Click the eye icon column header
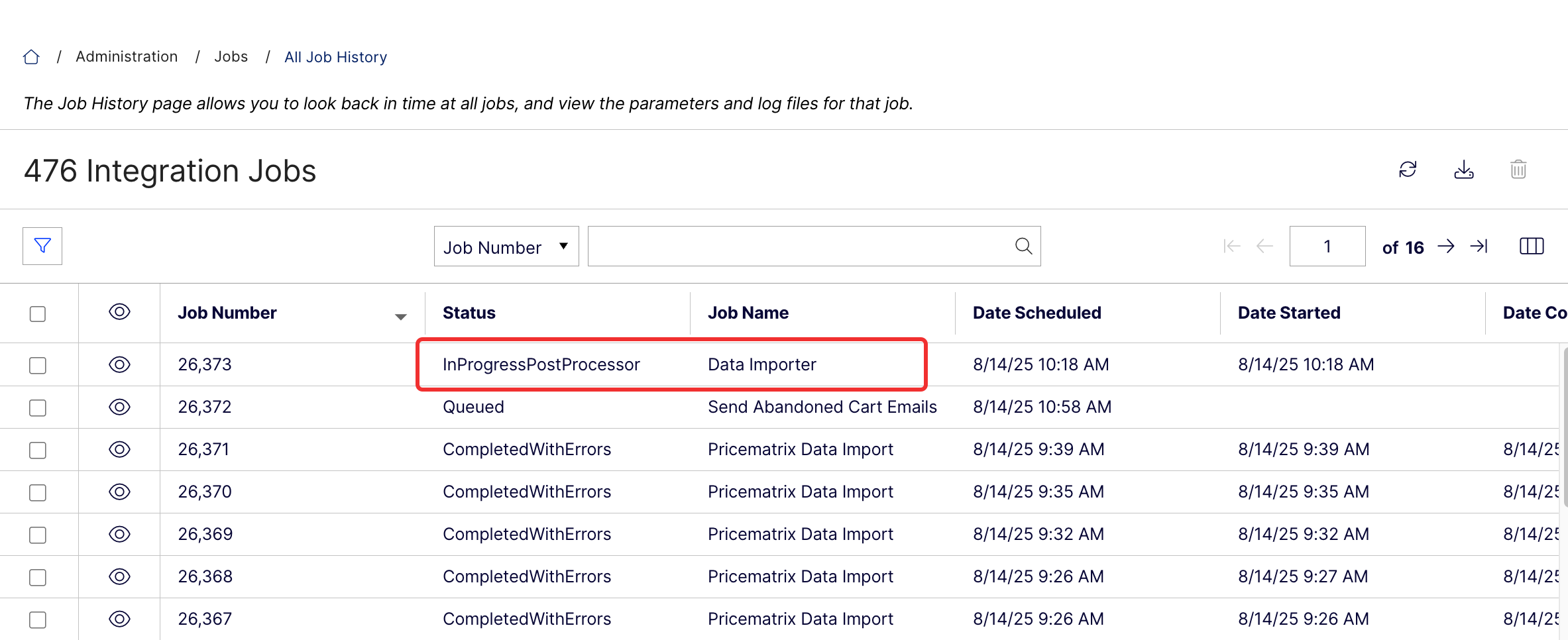The image size is (1568, 640). coord(119,312)
